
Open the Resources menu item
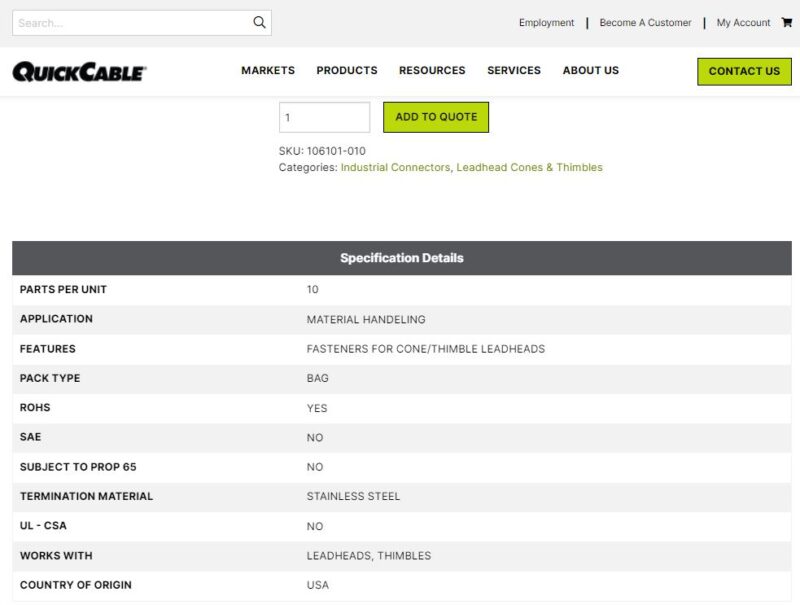(x=432, y=71)
